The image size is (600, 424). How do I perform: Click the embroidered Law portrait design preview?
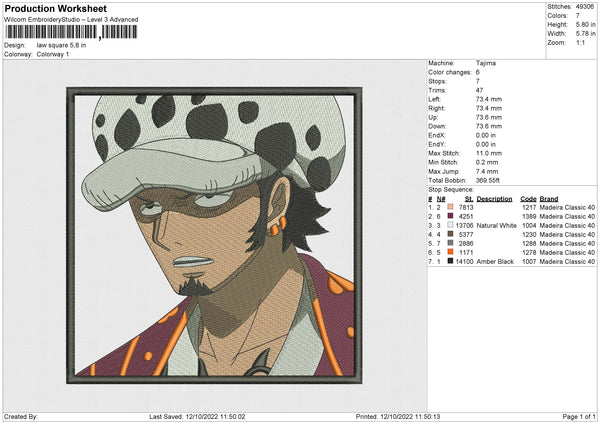[214, 235]
